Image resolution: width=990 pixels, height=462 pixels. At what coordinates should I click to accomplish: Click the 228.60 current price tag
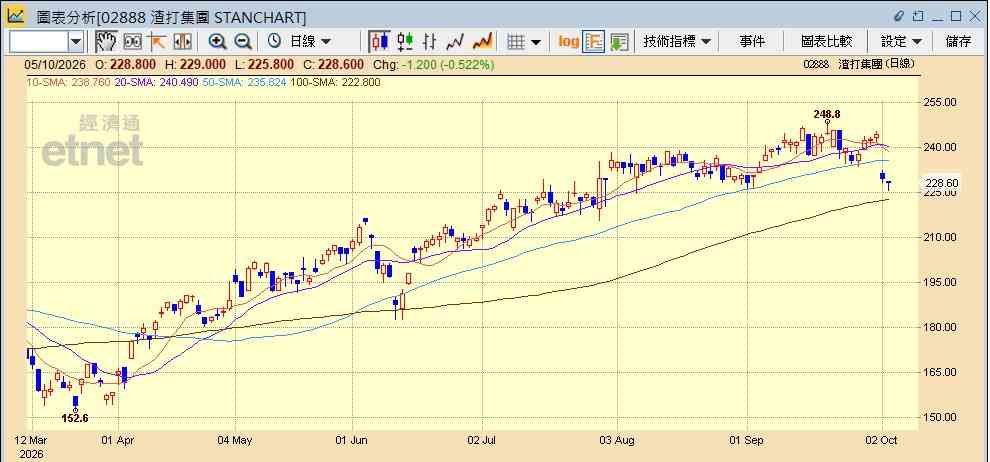941,183
